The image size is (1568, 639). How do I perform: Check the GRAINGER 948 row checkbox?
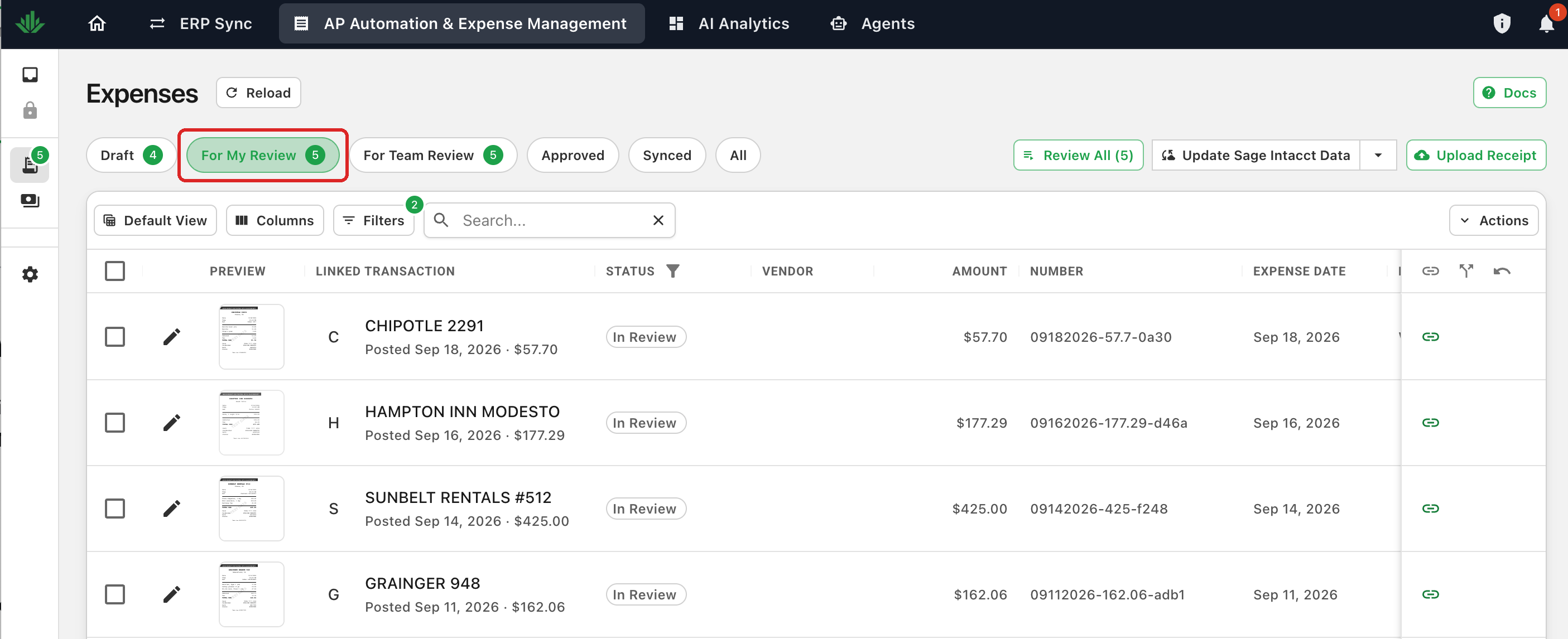114,594
